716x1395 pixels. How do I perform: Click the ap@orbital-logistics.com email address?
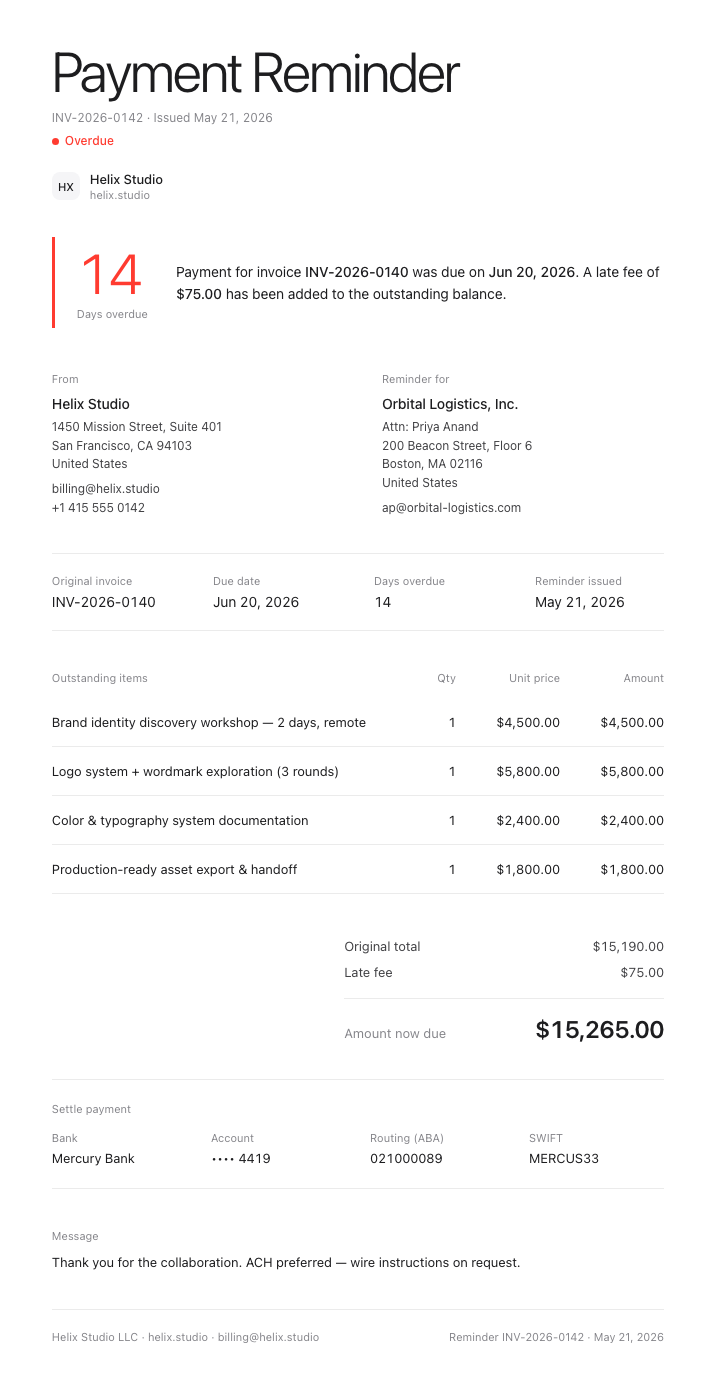pyautogui.click(x=452, y=508)
